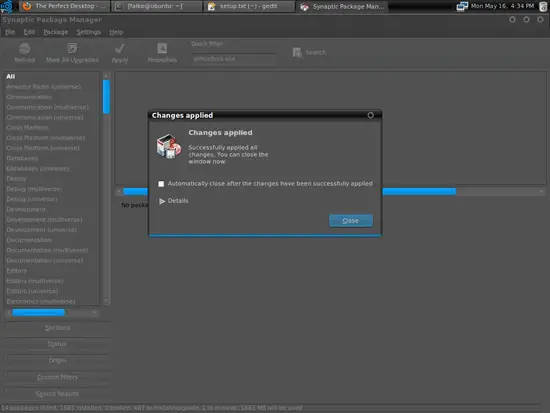Screen dimensions: 550x413
Task: Click the Search Results button
Action: pos(58,394)
